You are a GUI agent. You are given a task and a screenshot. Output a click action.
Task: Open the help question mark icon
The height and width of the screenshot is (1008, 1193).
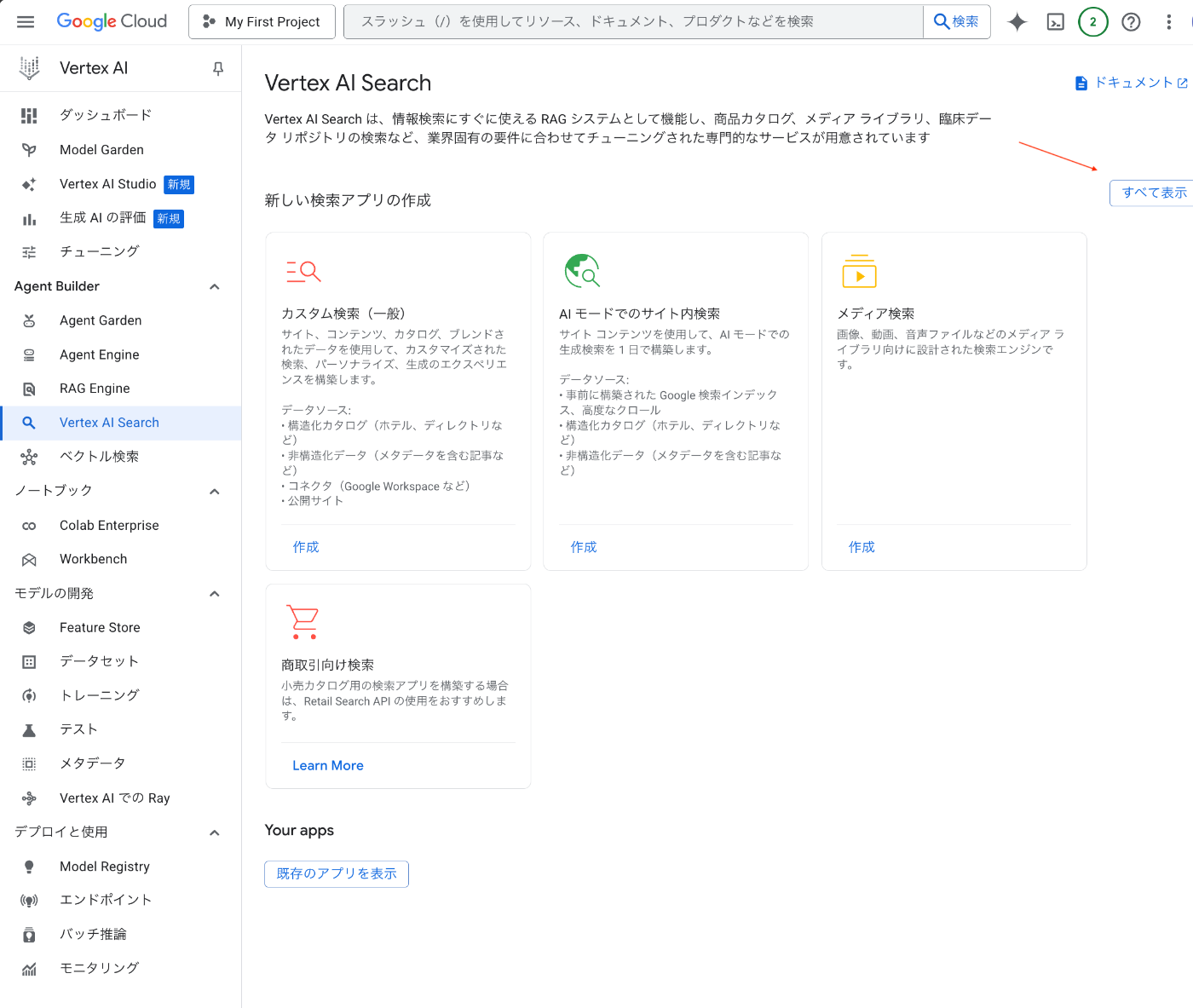[x=1131, y=22]
